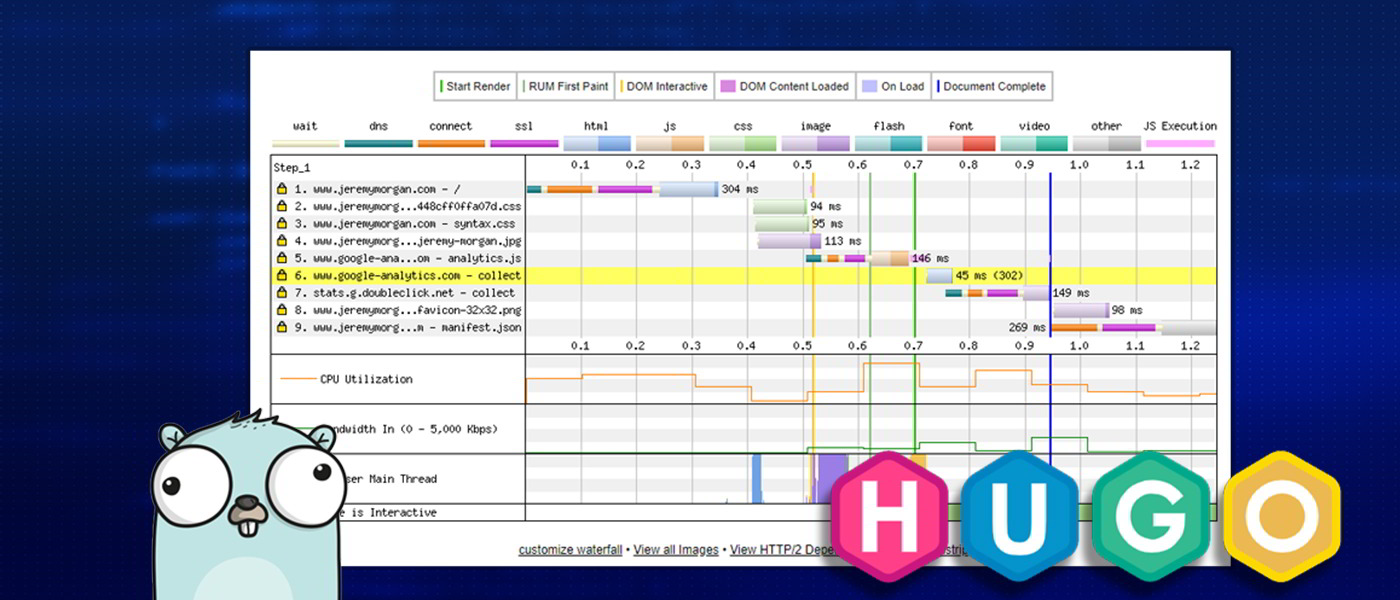Click the Document Complete legend entry
Image resolution: width=1400 pixels, height=600 pixels.
992,86
